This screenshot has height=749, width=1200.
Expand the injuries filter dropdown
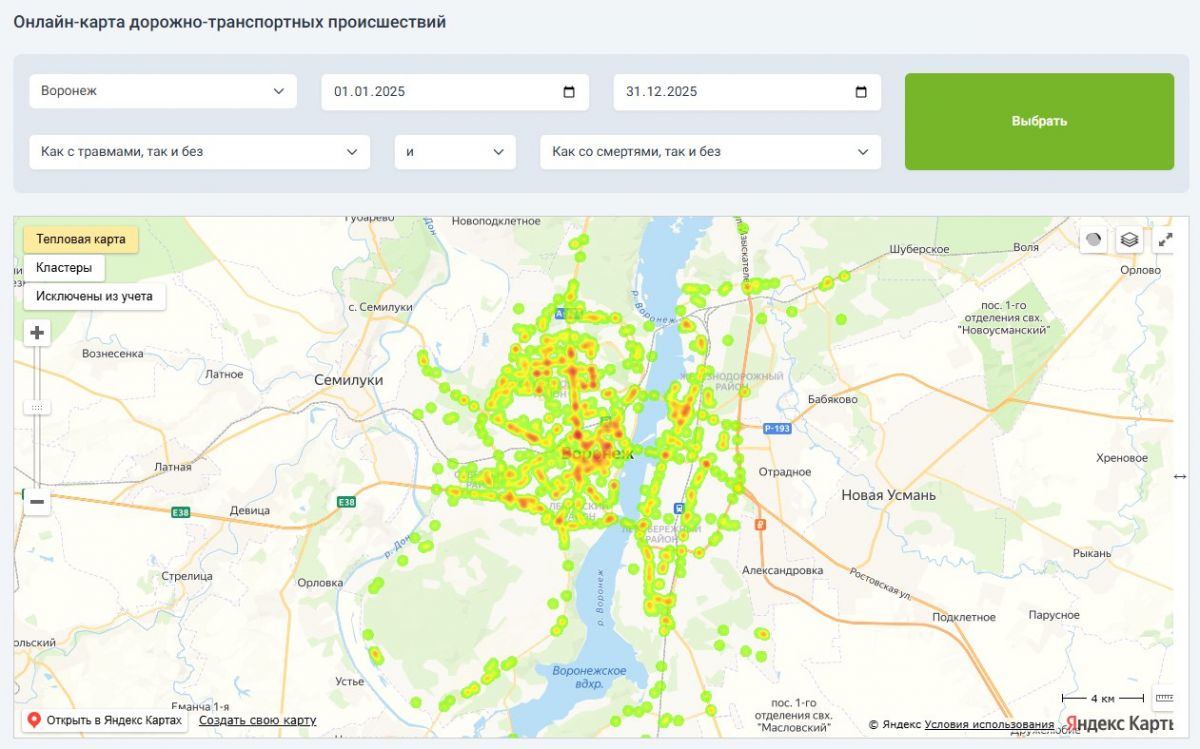click(199, 152)
